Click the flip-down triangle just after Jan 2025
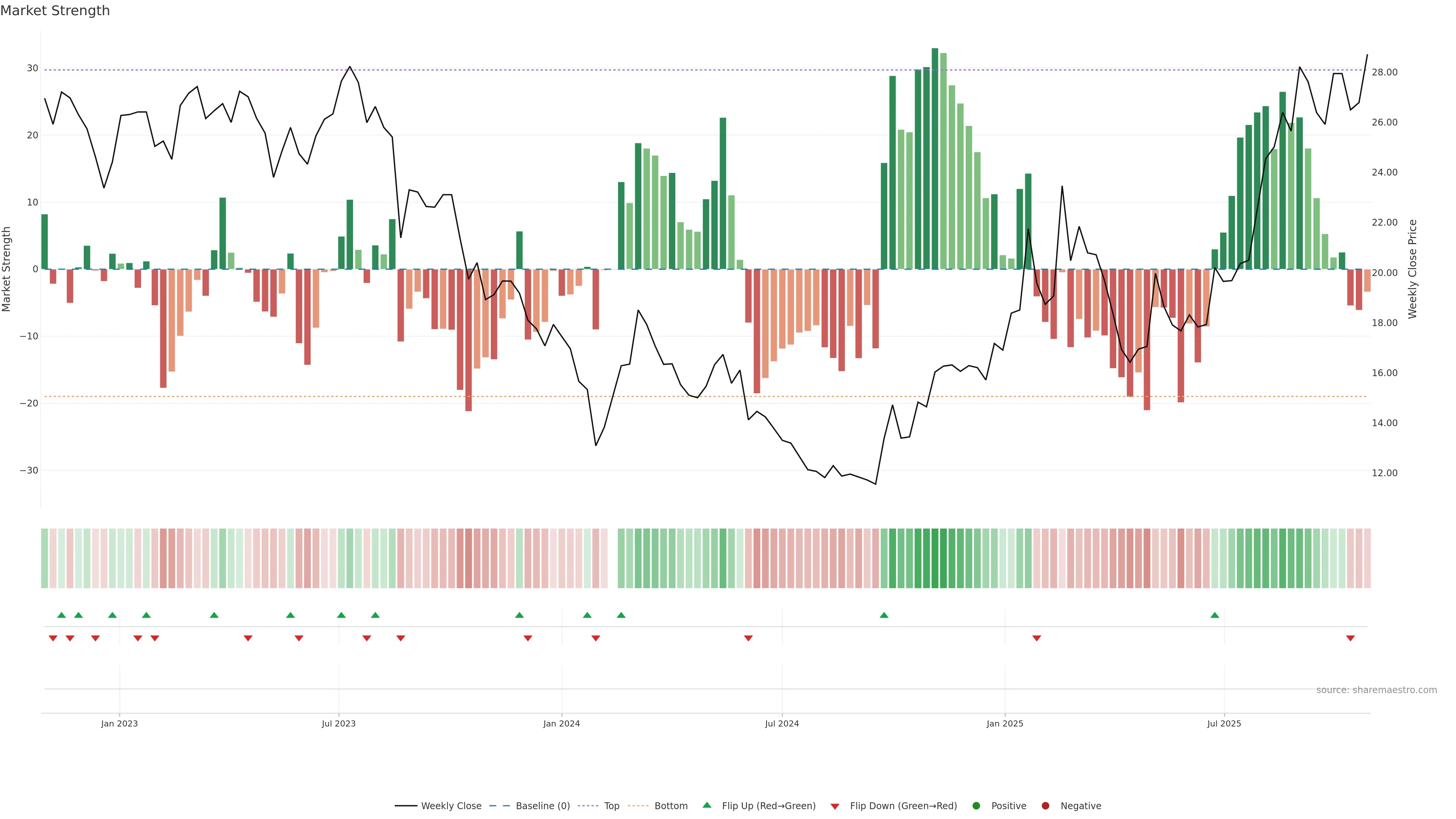This screenshot has width=1456, height=819. click(1037, 638)
